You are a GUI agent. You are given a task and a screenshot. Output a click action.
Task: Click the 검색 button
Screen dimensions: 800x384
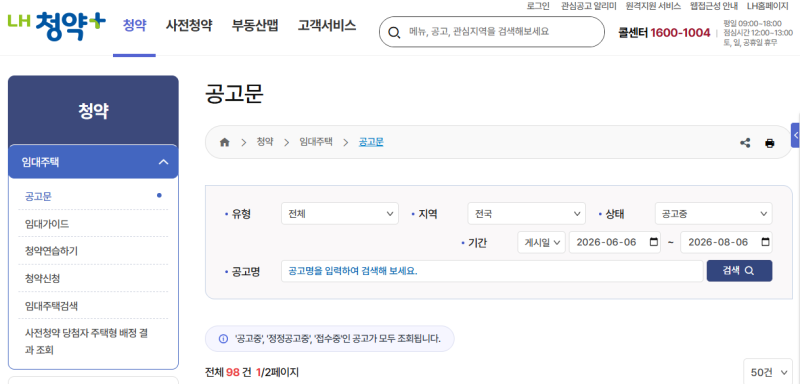[x=739, y=271]
